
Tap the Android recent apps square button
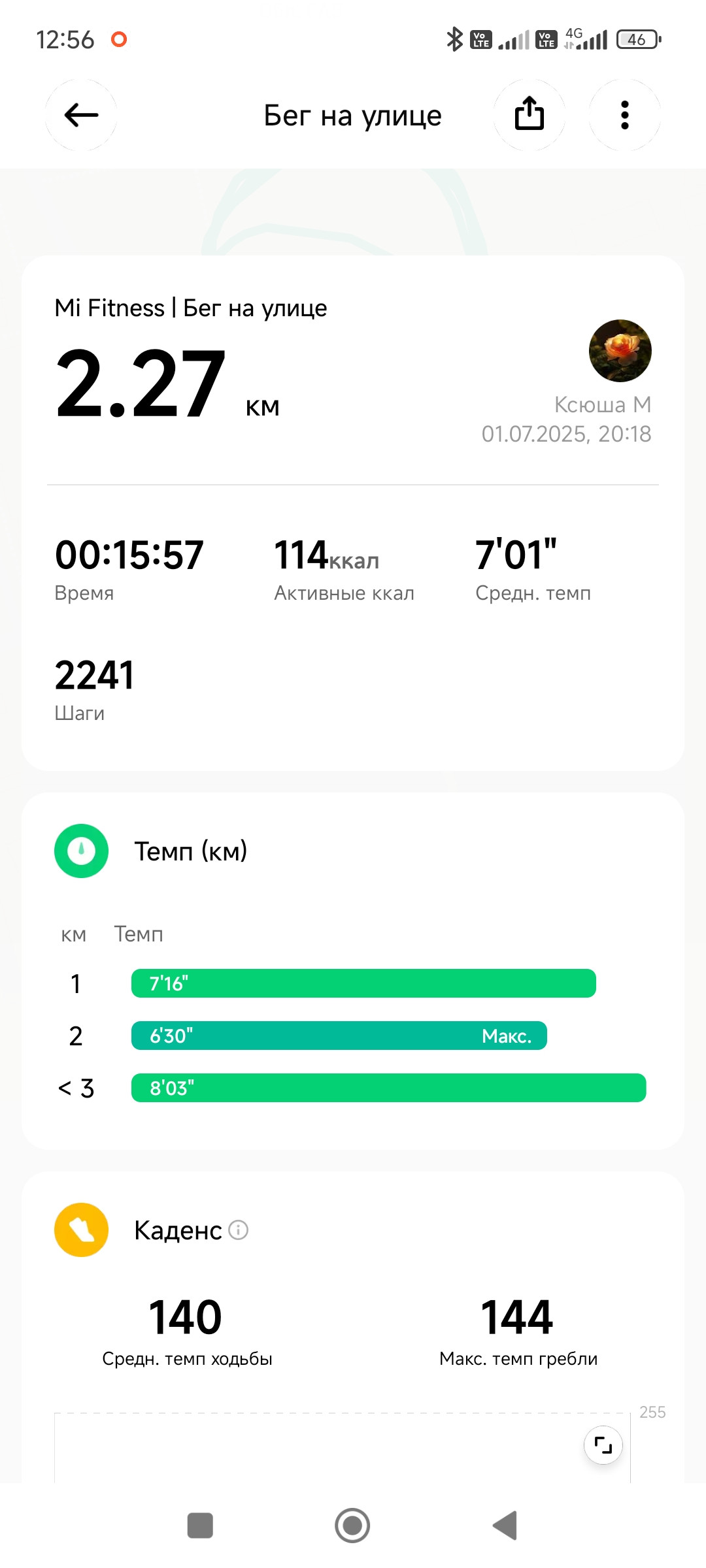tap(200, 1526)
